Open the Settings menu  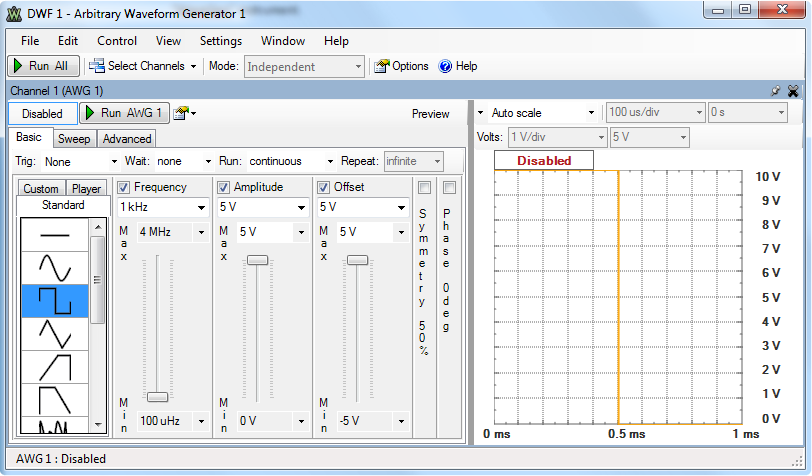221,41
